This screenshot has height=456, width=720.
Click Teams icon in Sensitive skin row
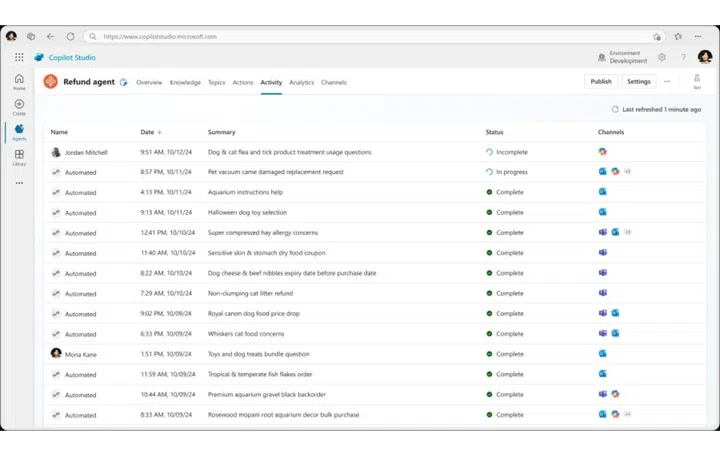point(602,253)
